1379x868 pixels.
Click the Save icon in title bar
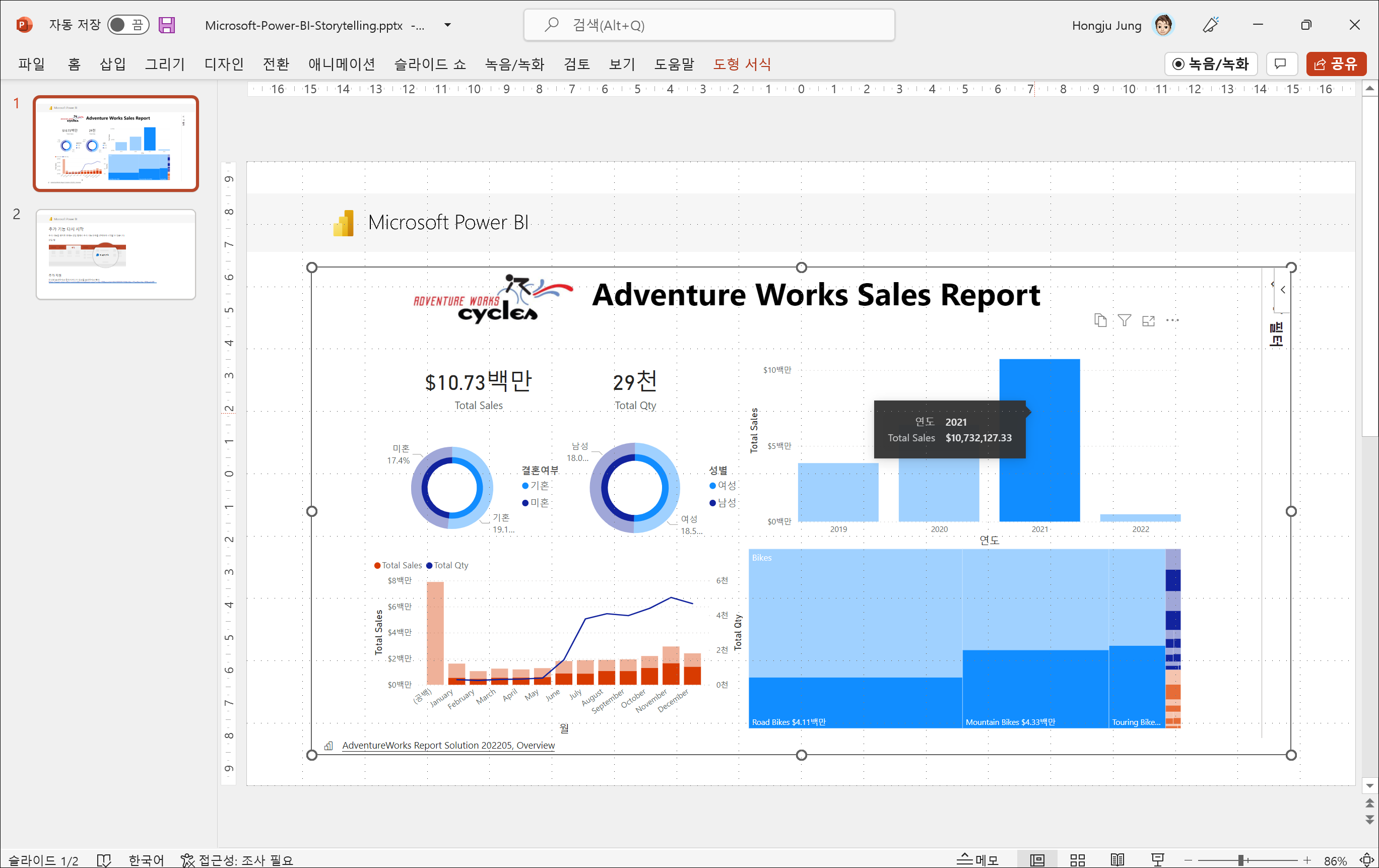(x=167, y=25)
